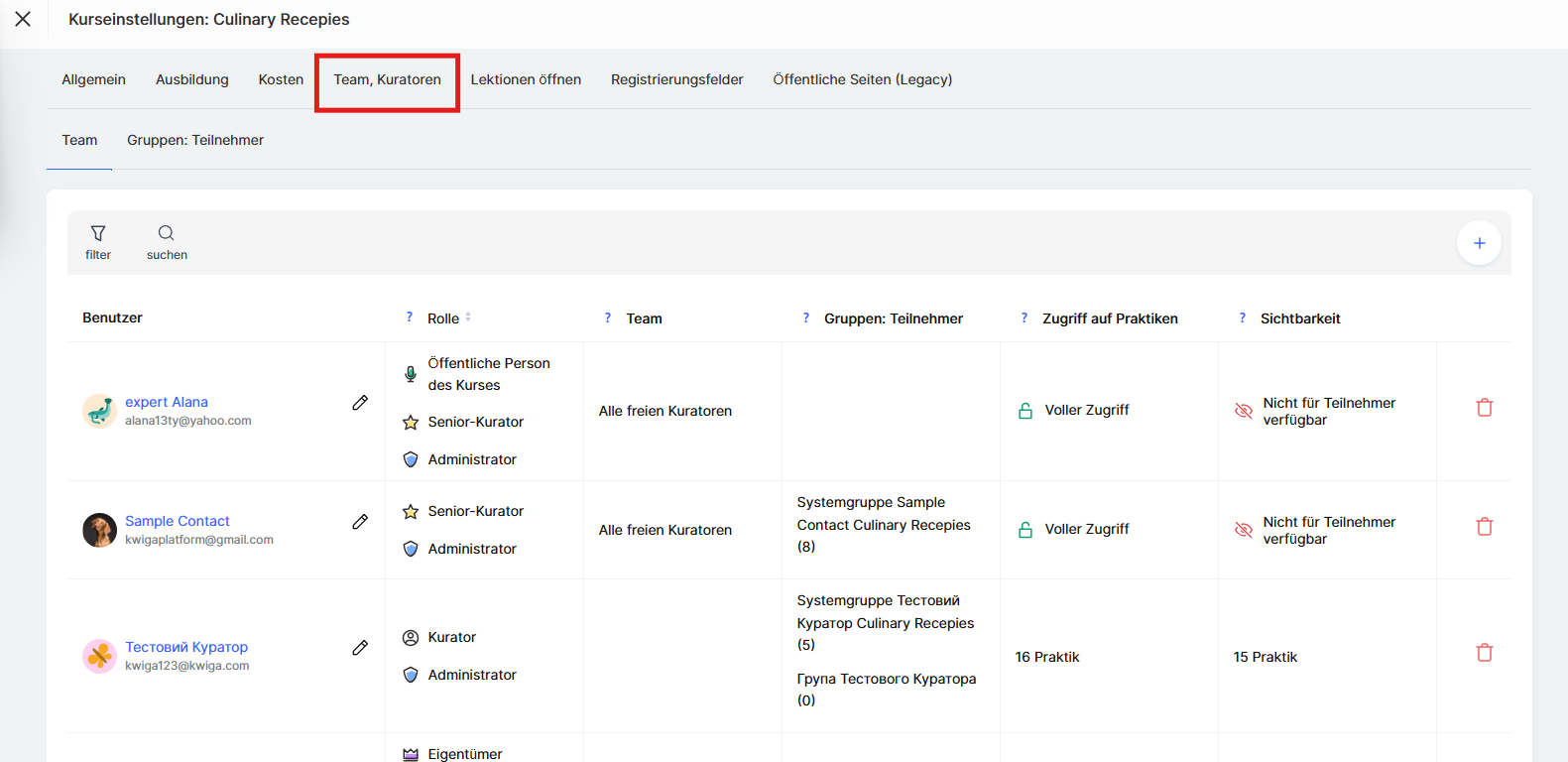Close the course settings panel

click(23, 19)
